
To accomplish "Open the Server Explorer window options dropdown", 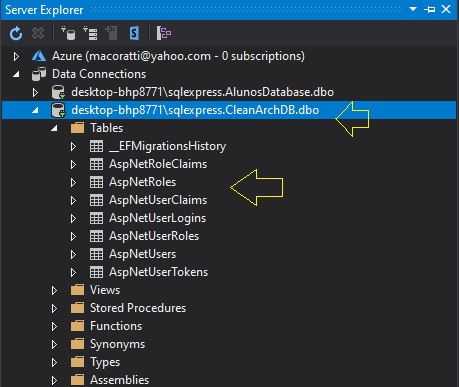I will (x=413, y=9).
